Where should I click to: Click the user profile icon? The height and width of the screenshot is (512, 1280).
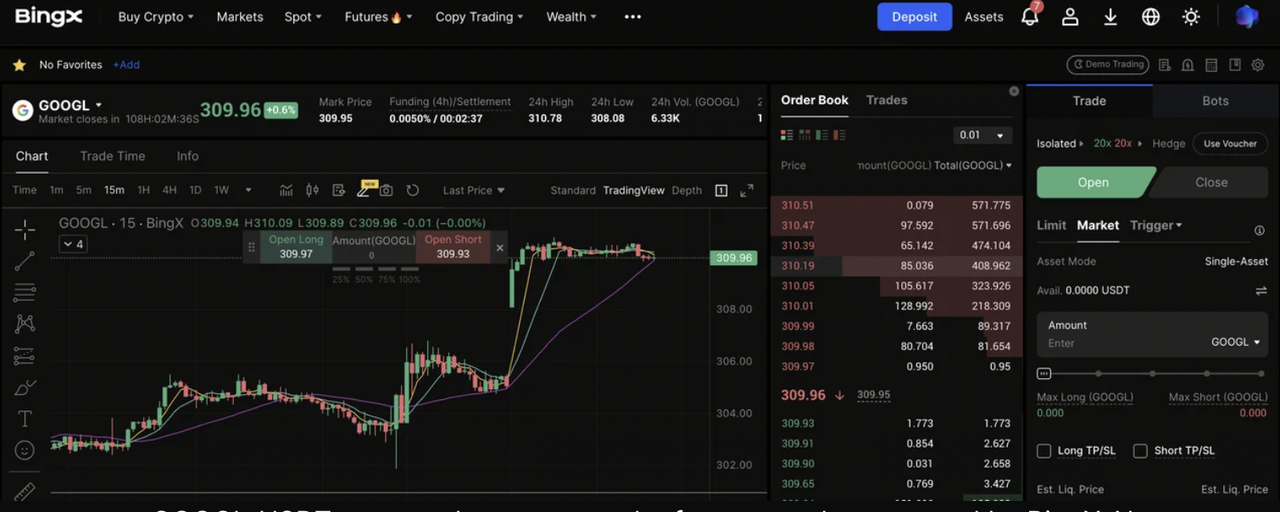pyautogui.click(x=1070, y=17)
